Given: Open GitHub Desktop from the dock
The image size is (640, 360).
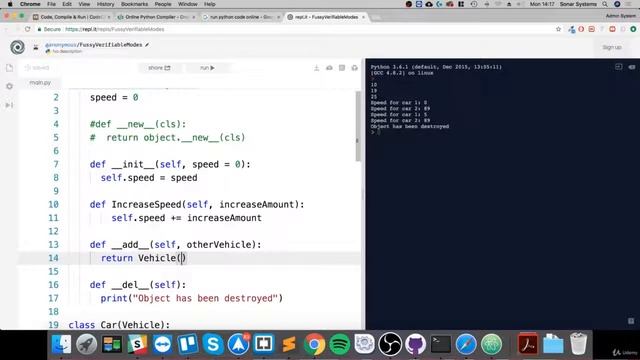Looking at the screenshot, I should pyautogui.click(x=416, y=345).
